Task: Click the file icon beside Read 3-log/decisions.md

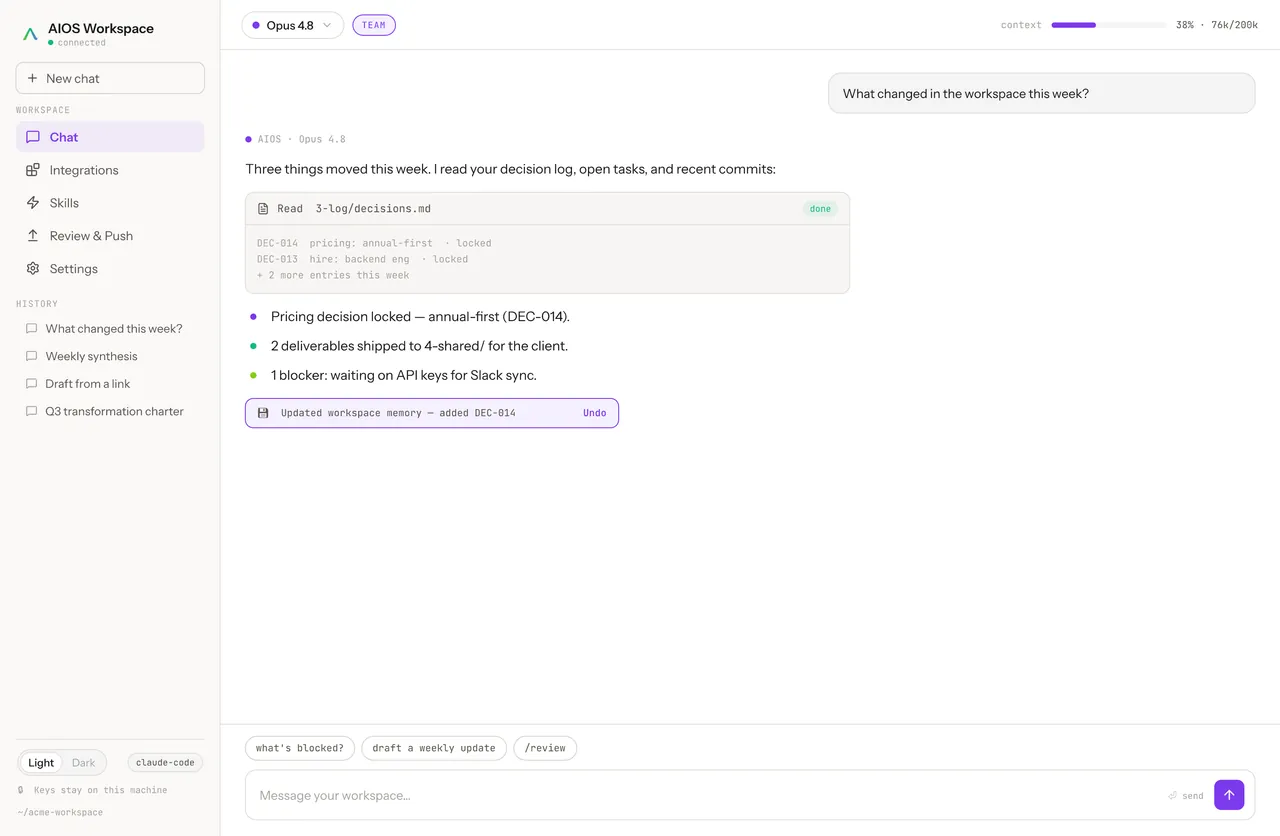Action: (263, 209)
